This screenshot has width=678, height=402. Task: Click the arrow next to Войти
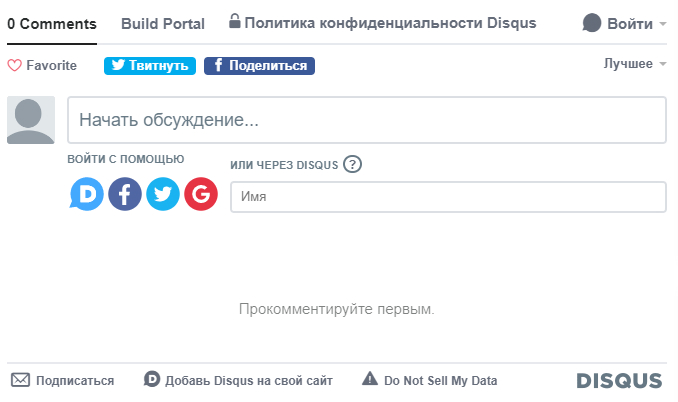662,24
